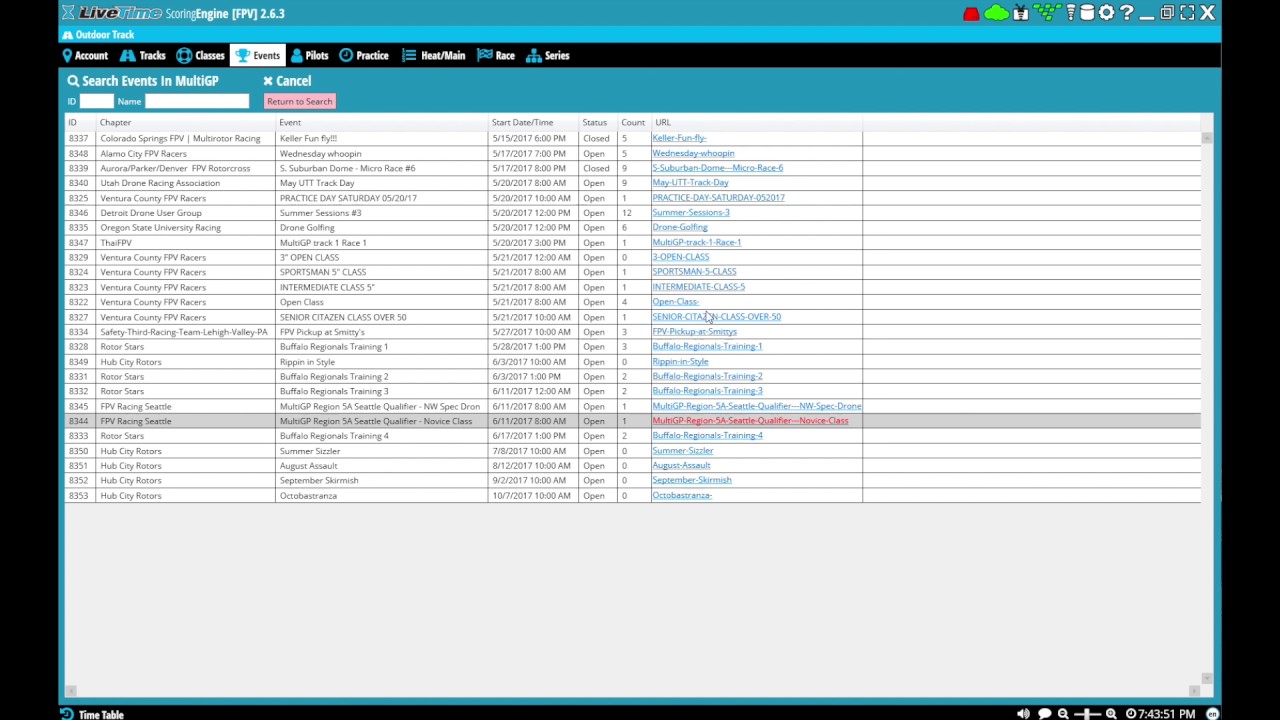This screenshot has width=1280, height=720.
Task: Open the INTERMEDIATE-CLASS-5 link
Action: pyautogui.click(x=698, y=287)
